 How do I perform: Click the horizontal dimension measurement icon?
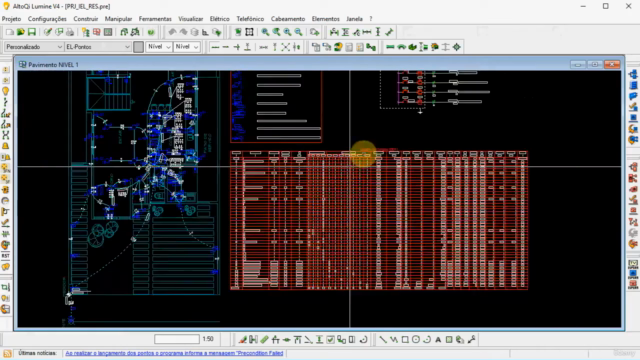[367, 32]
